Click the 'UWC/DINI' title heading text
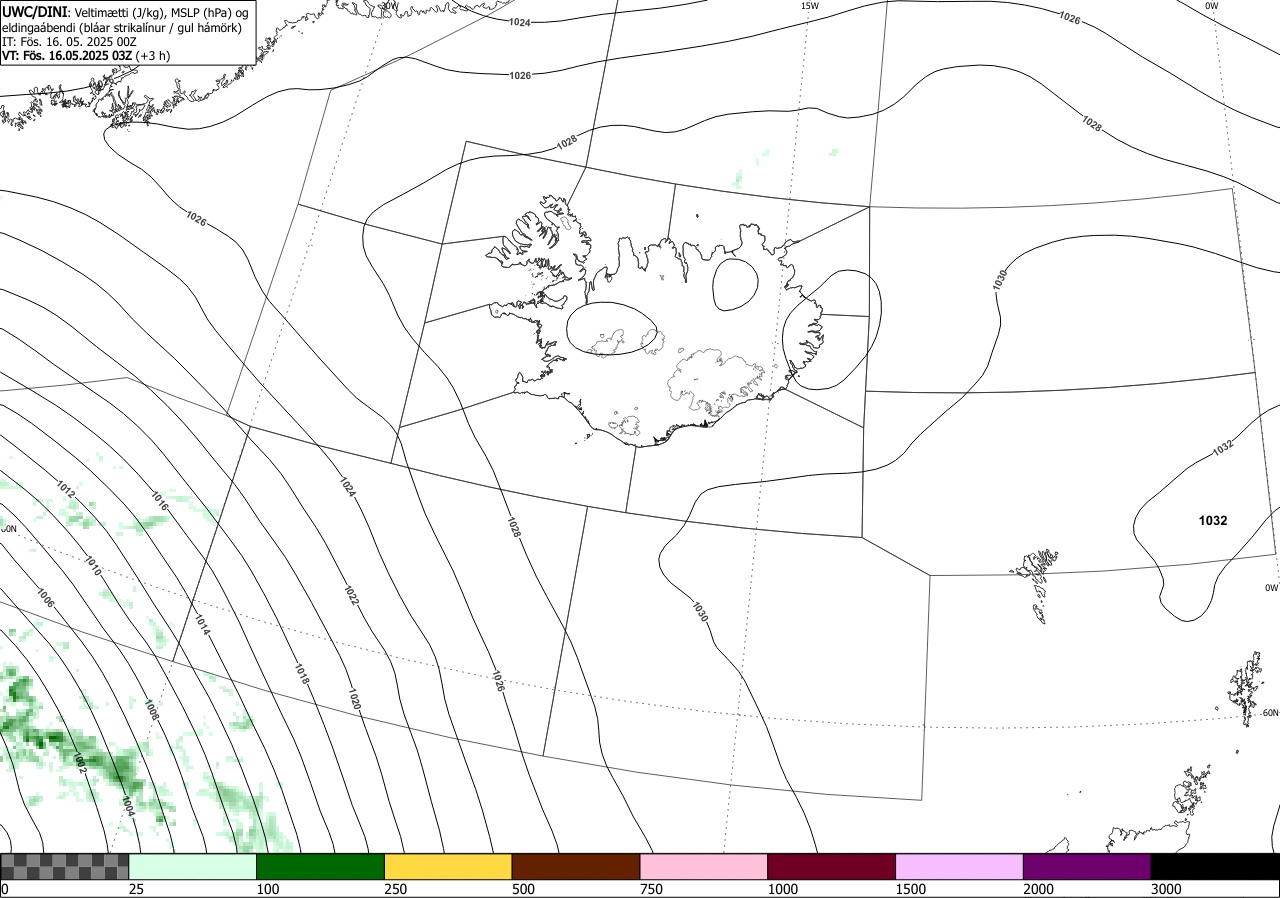The height and width of the screenshot is (898, 1280). coord(35,12)
